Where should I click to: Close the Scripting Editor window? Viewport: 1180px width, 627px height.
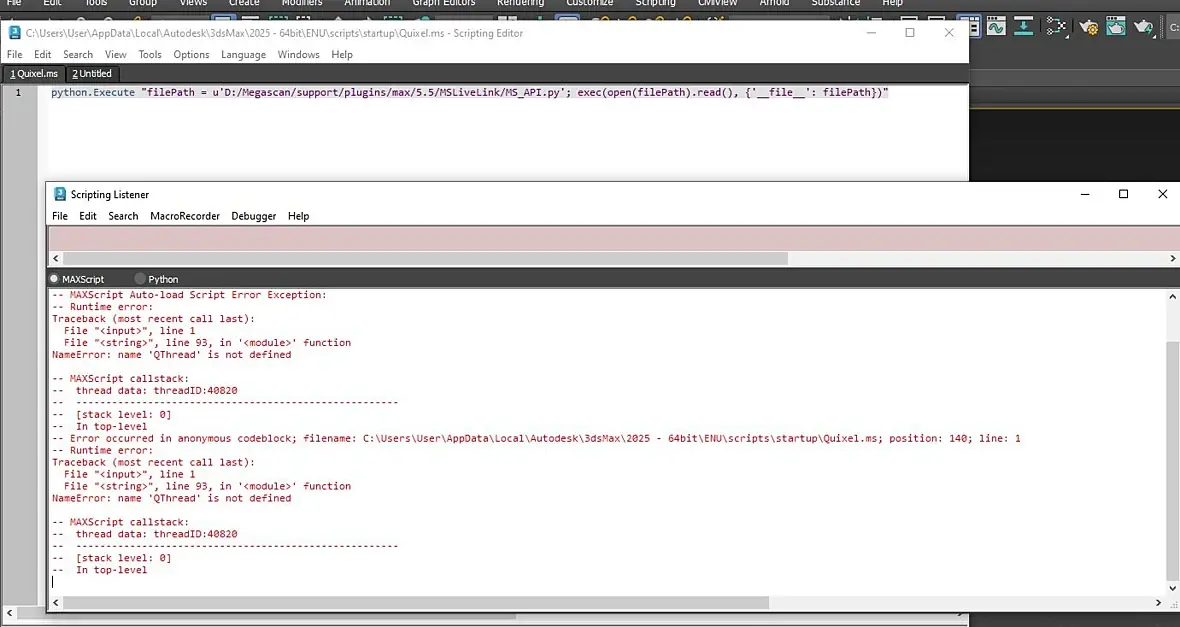point(949,32)
